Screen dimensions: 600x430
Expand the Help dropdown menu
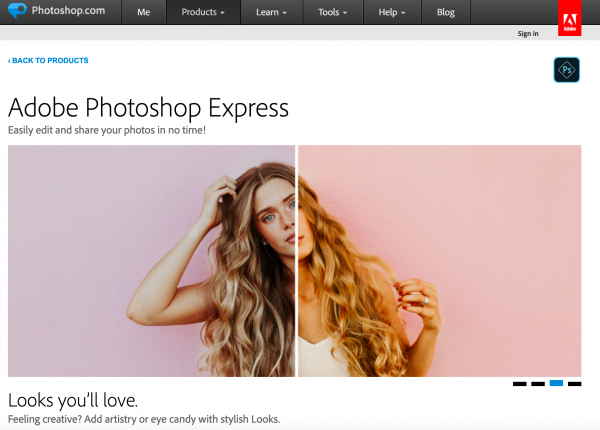392,12
